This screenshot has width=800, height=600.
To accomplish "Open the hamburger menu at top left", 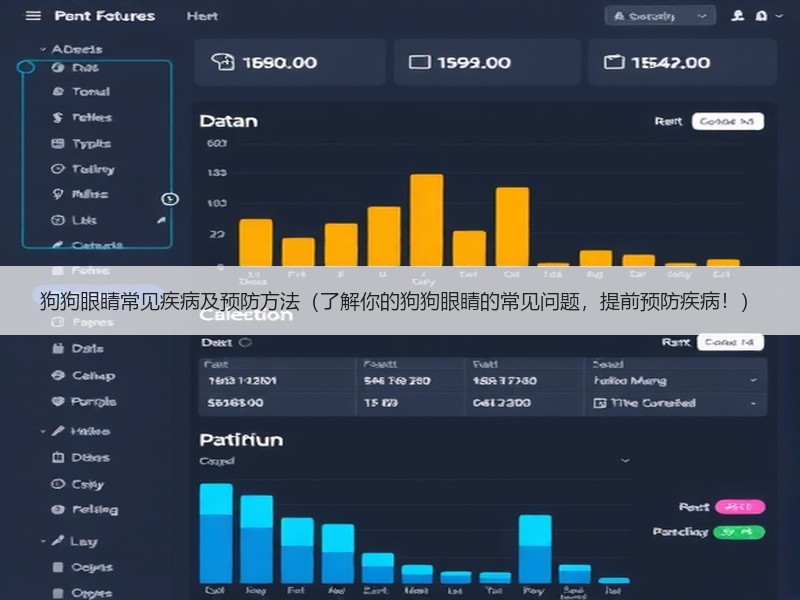I will 33,16.
